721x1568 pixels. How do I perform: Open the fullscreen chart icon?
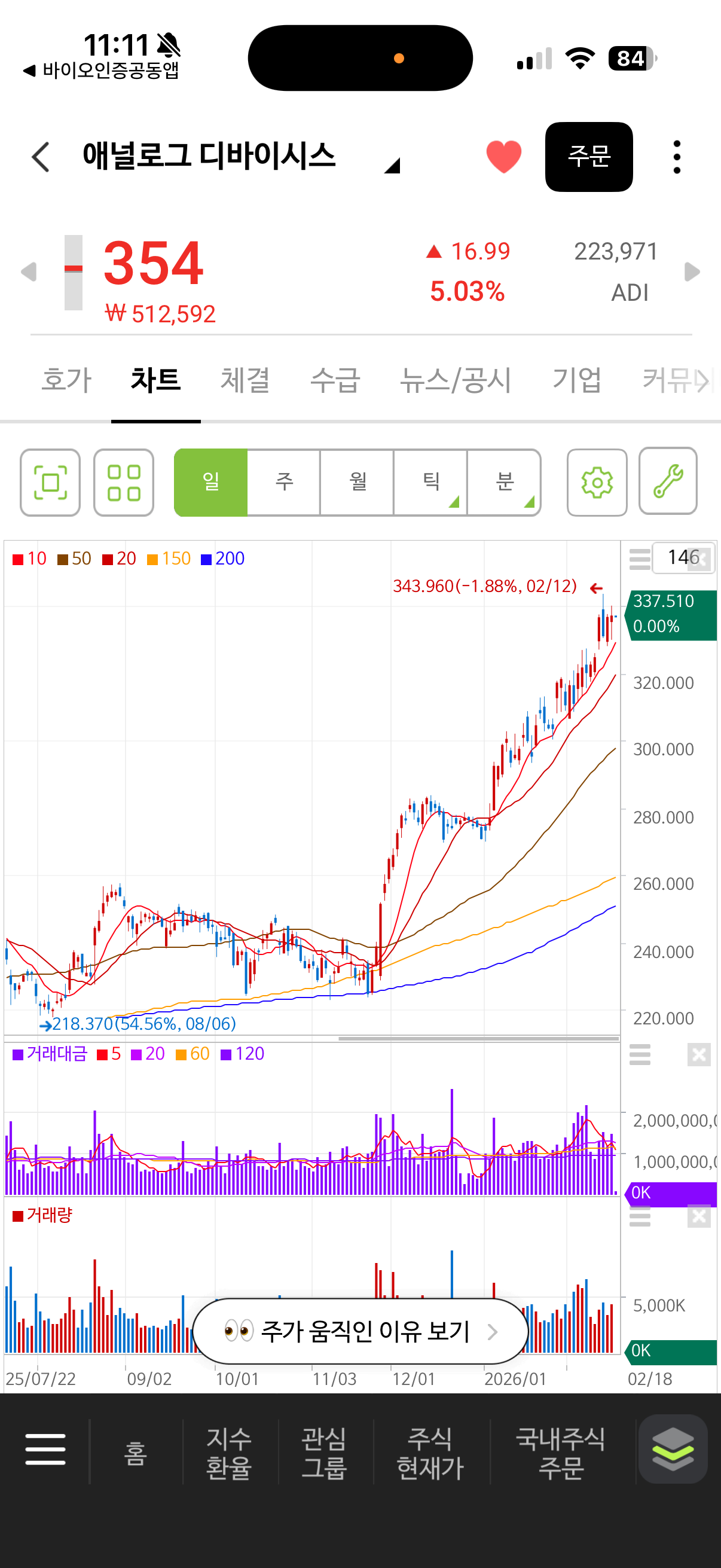pyautogui.click(x=50, y=483)
